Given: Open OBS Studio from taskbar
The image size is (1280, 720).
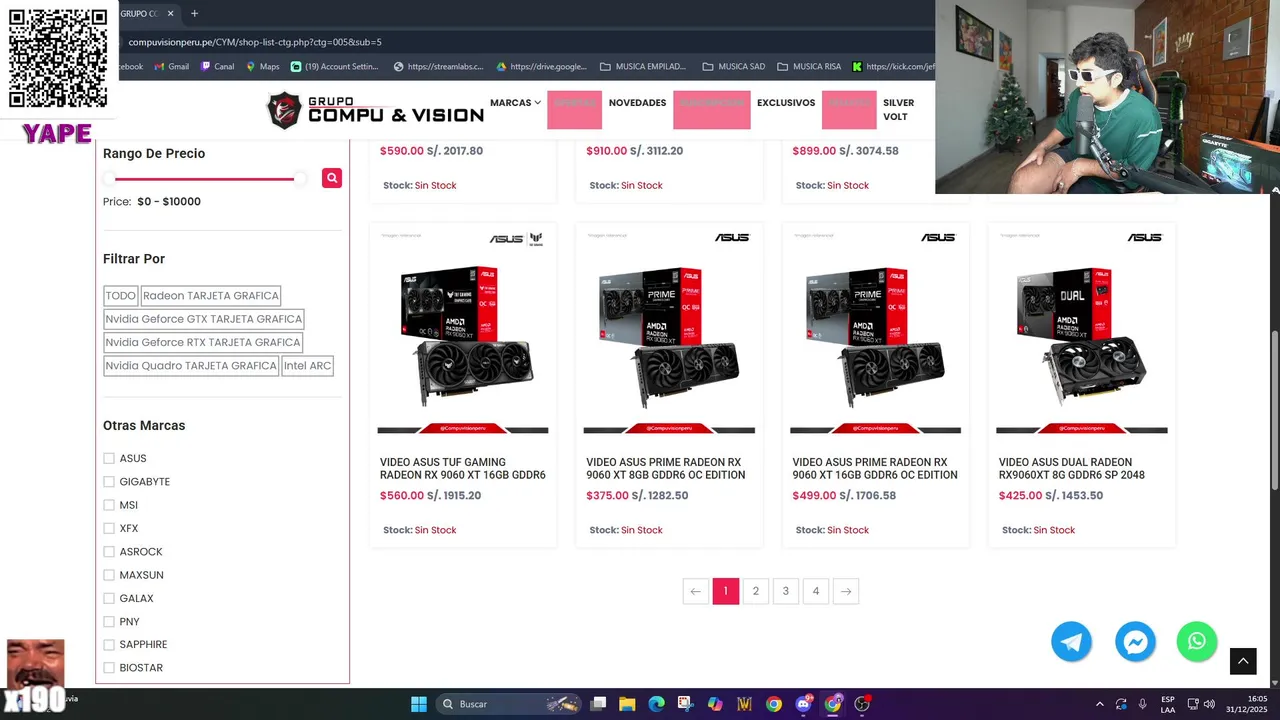Looking at the screenshot, I should pos(862,704).
